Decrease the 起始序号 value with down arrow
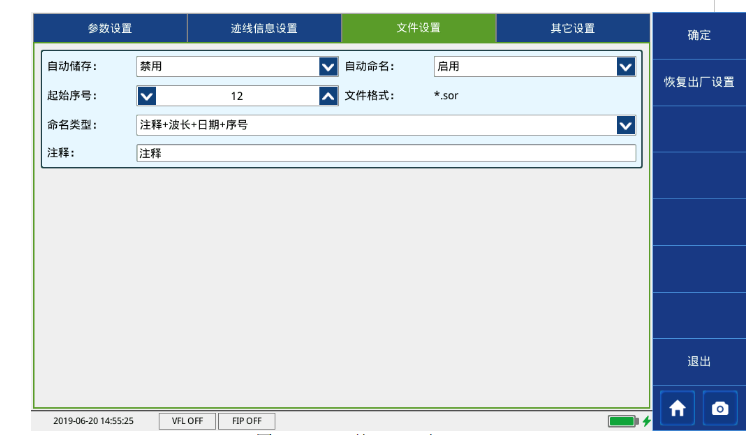The height and width of the screenshot is (435, 756). (147, 96)
